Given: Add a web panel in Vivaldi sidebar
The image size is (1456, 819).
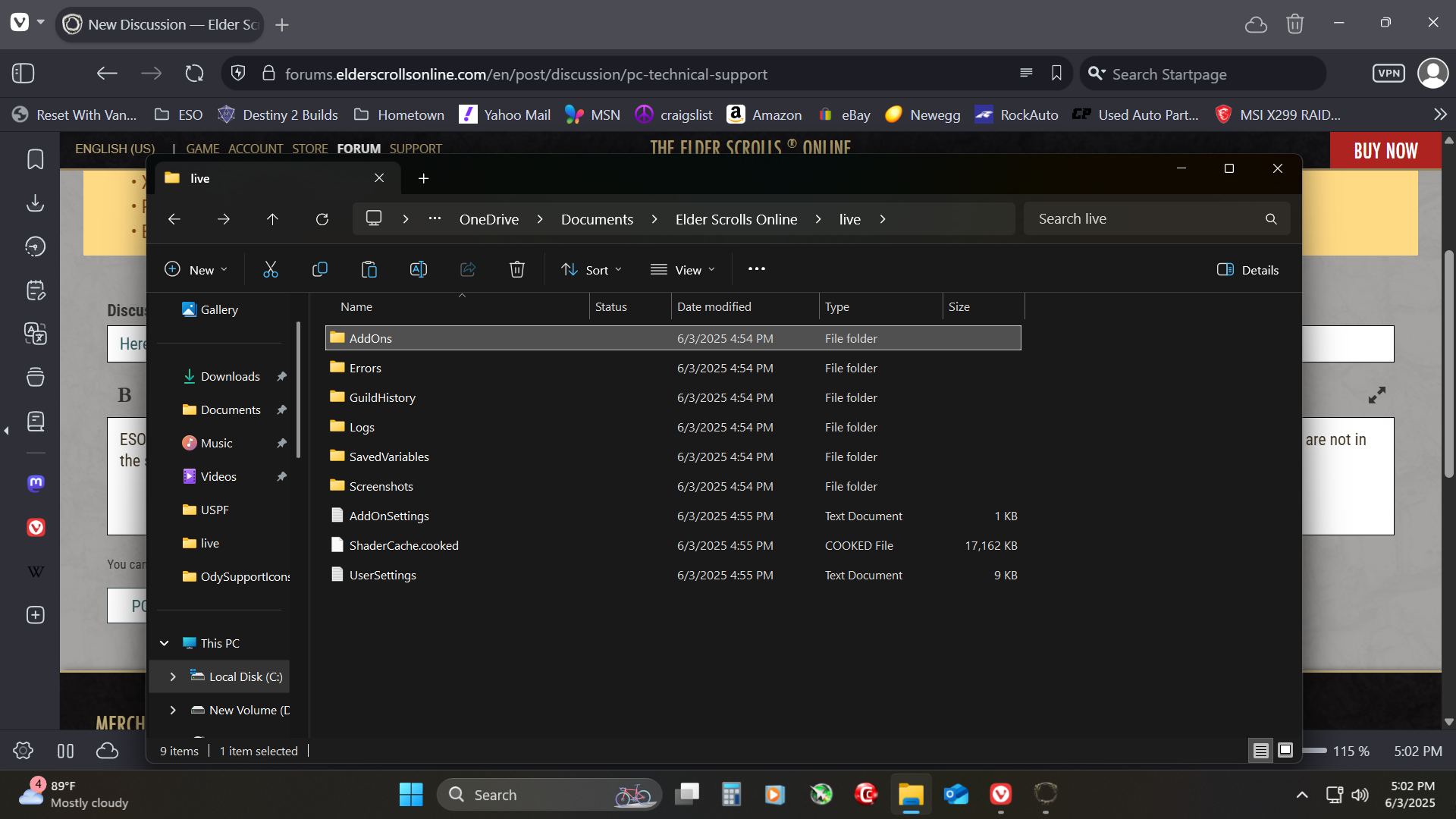Looking at the screenshot, I should [x=36, y=615].
